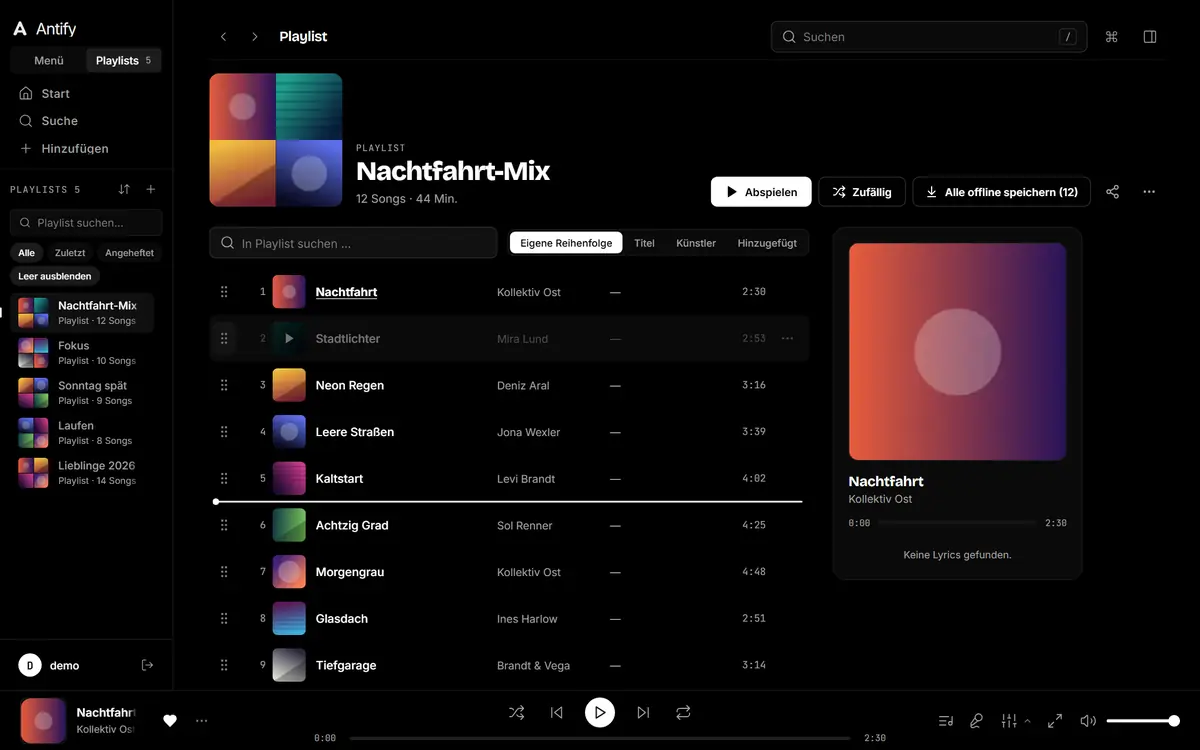Enter fullscreen player view
Viewport: 1200px width, 750px height.
1055,720
